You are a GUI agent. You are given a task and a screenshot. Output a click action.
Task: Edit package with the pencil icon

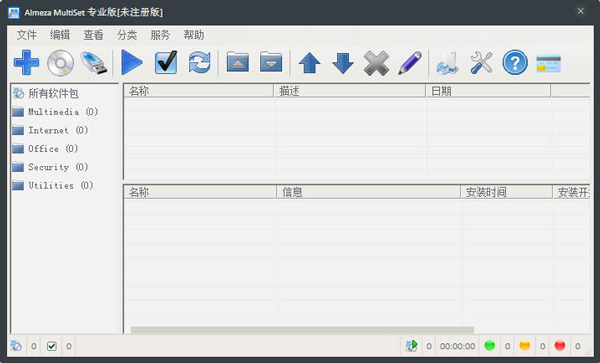pos(410,63)
